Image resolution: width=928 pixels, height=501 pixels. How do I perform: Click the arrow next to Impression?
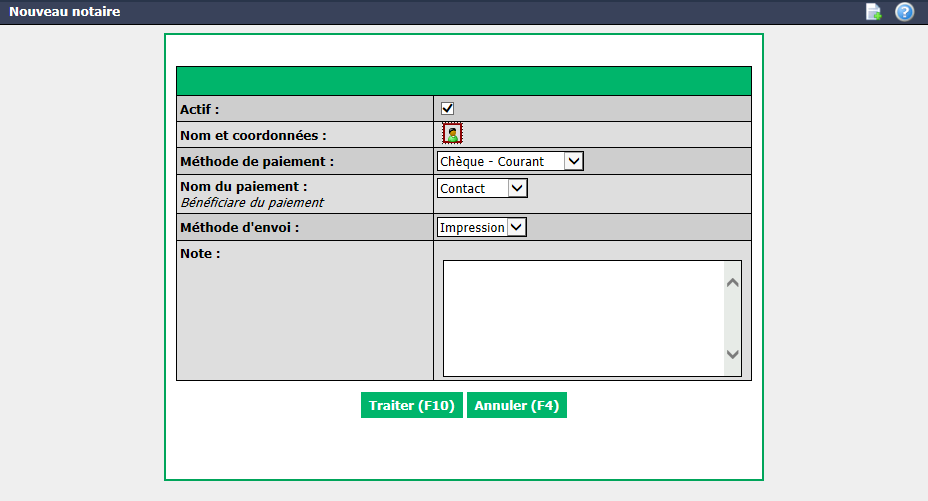(x=516, y=227)
